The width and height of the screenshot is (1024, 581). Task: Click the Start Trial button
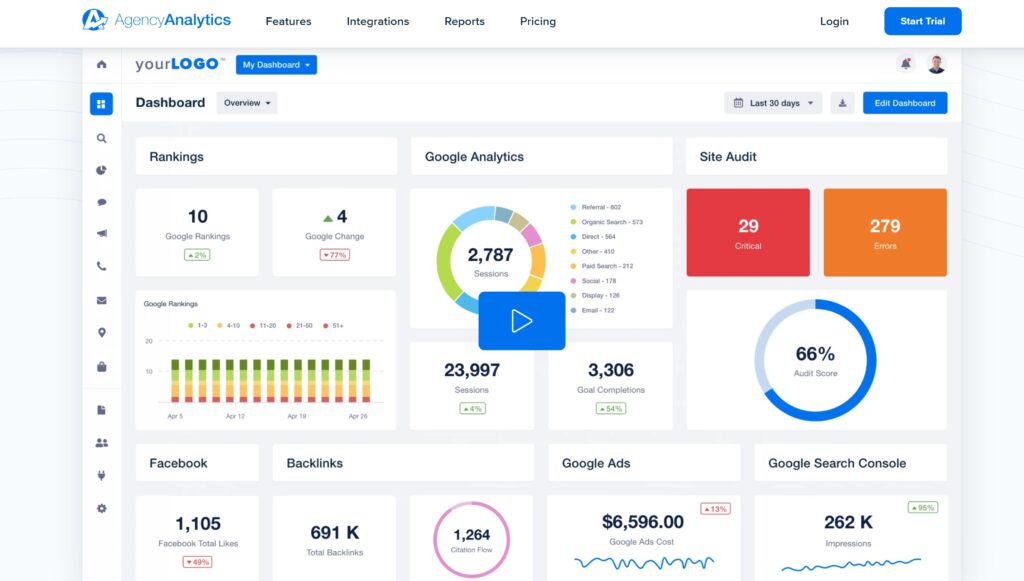[923, 21]
